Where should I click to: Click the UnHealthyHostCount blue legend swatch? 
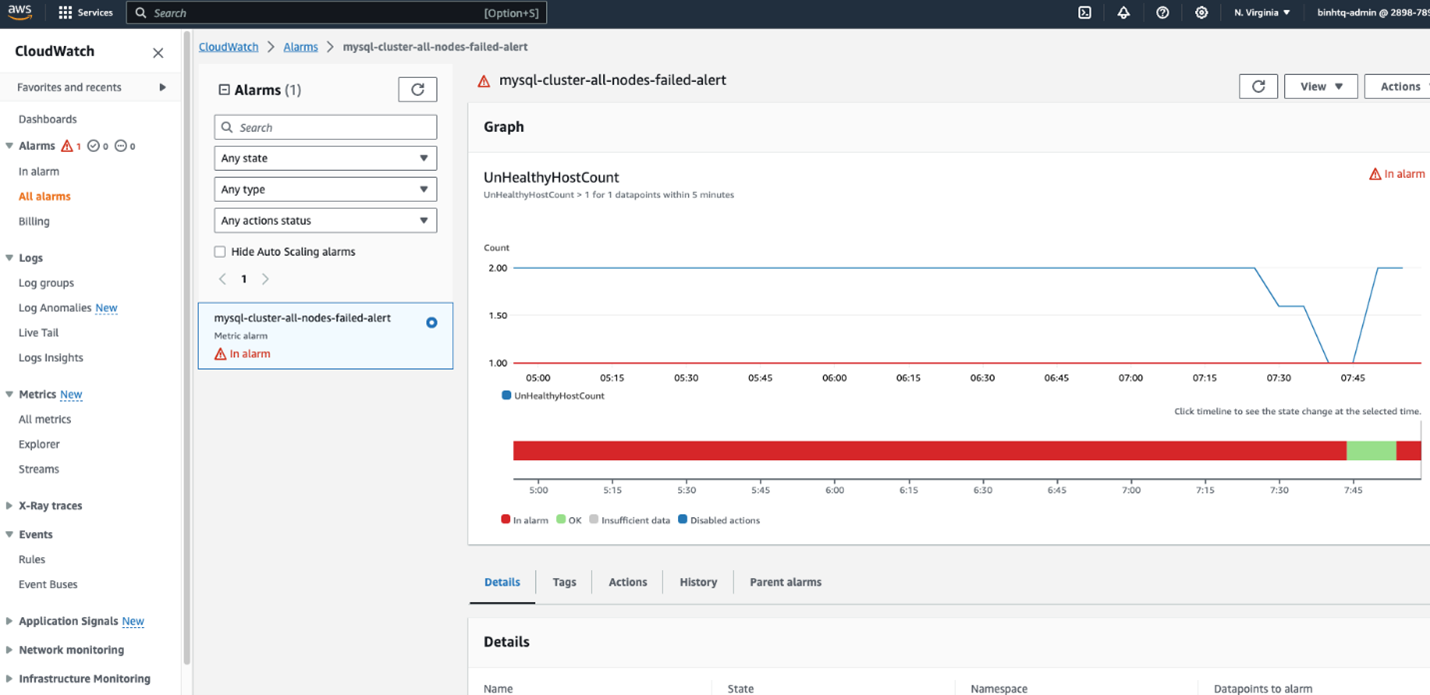pyautogui.click(x=506, y=396)
